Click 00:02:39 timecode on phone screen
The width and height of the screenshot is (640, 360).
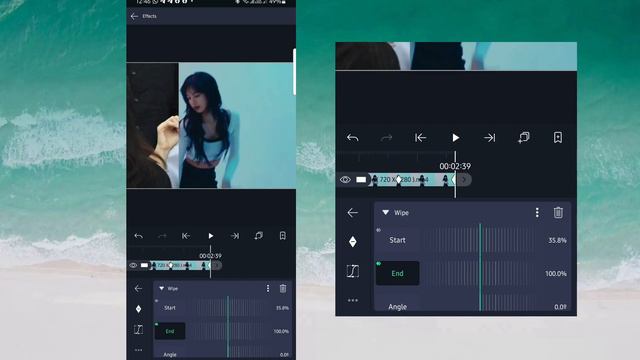click(210, 256)
